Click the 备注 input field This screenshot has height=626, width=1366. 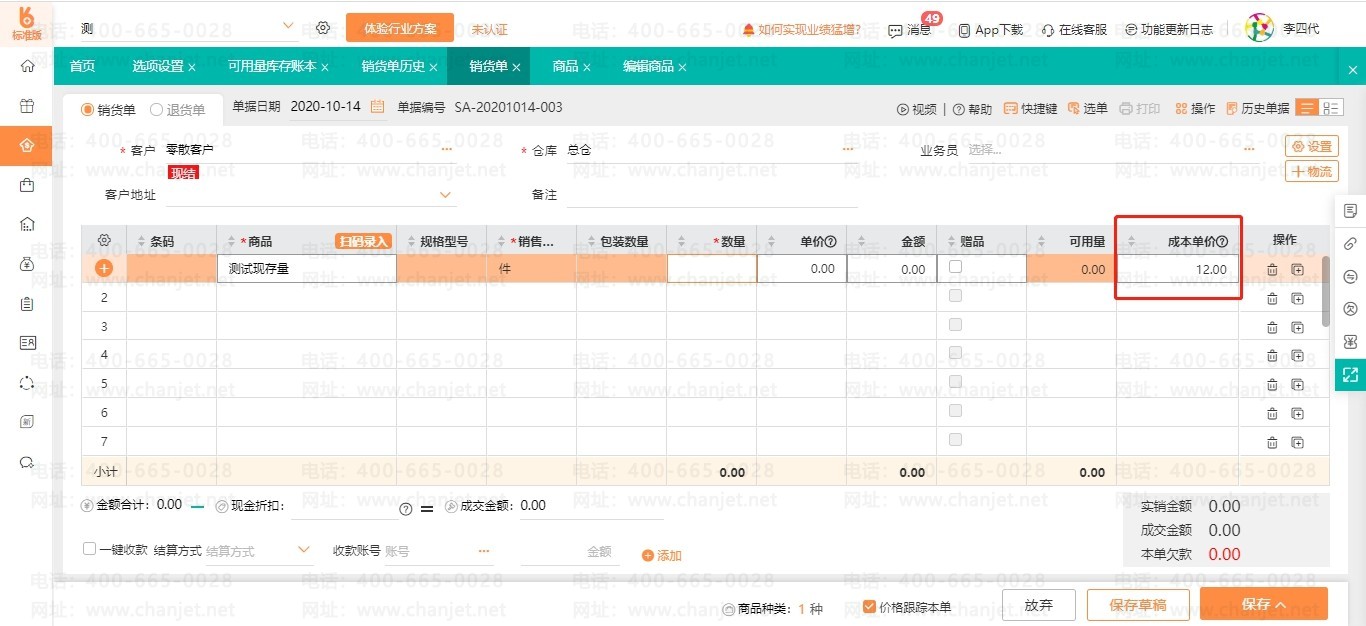tap(711, 195)
